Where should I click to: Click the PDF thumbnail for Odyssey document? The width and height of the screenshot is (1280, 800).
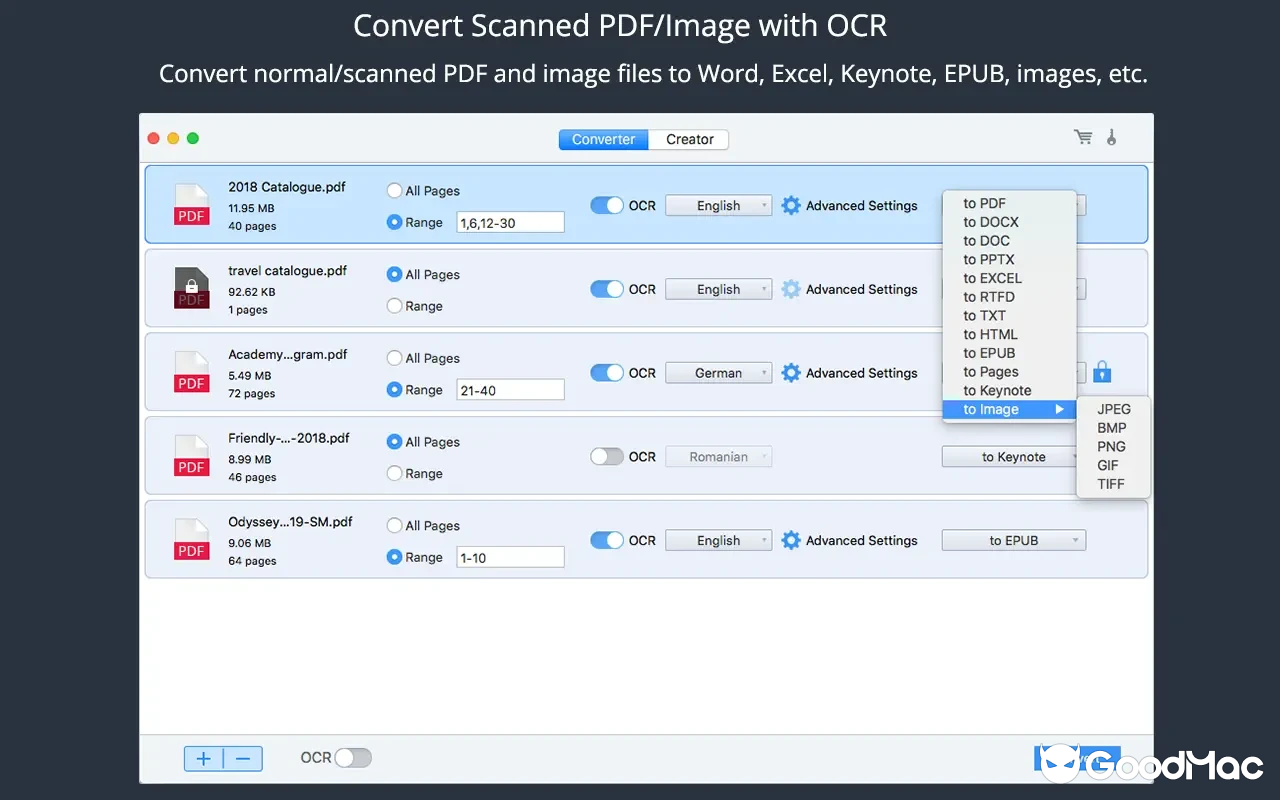point(191,540)
